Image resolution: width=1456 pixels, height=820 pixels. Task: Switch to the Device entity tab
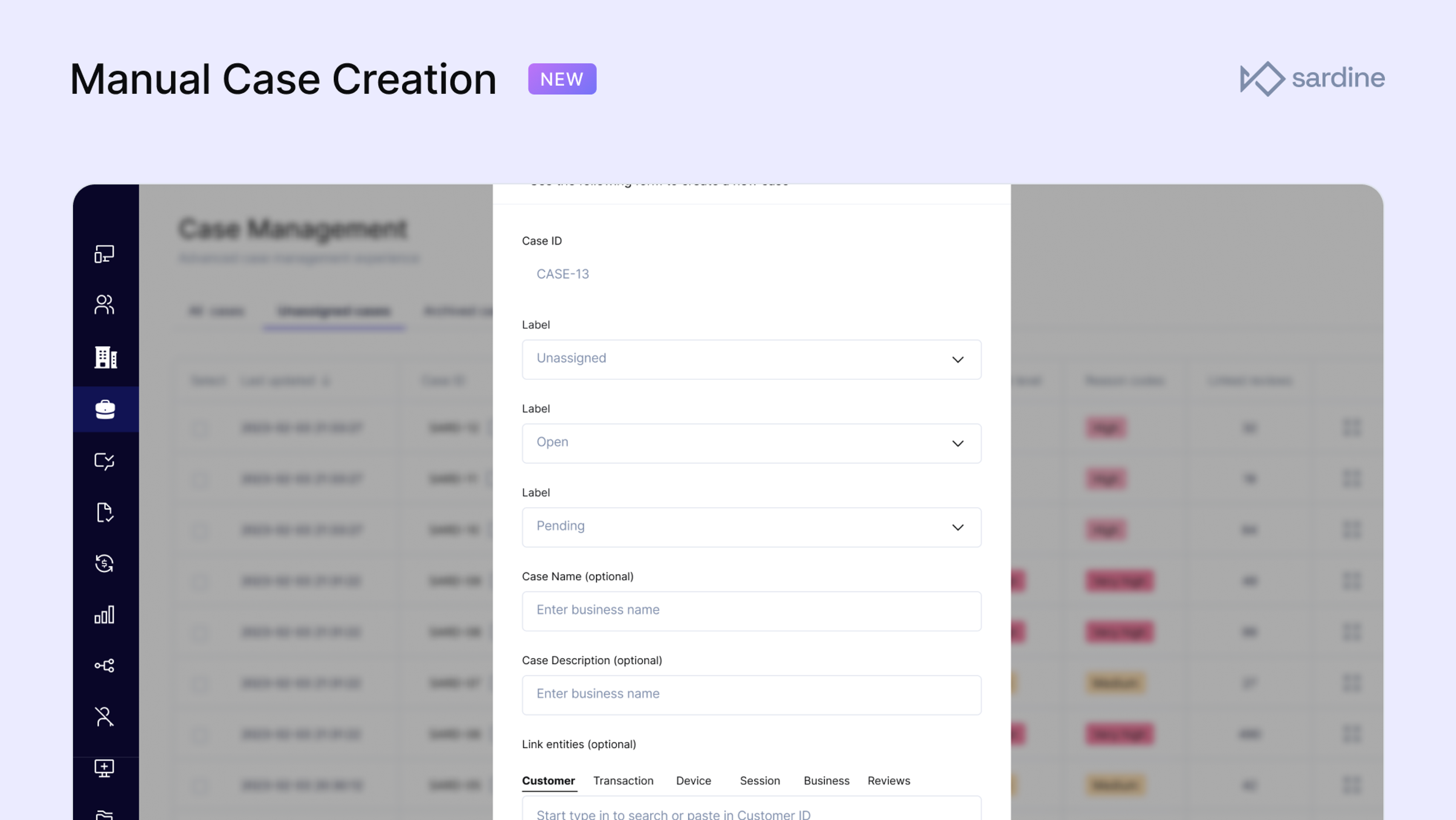tap(693, 781)
